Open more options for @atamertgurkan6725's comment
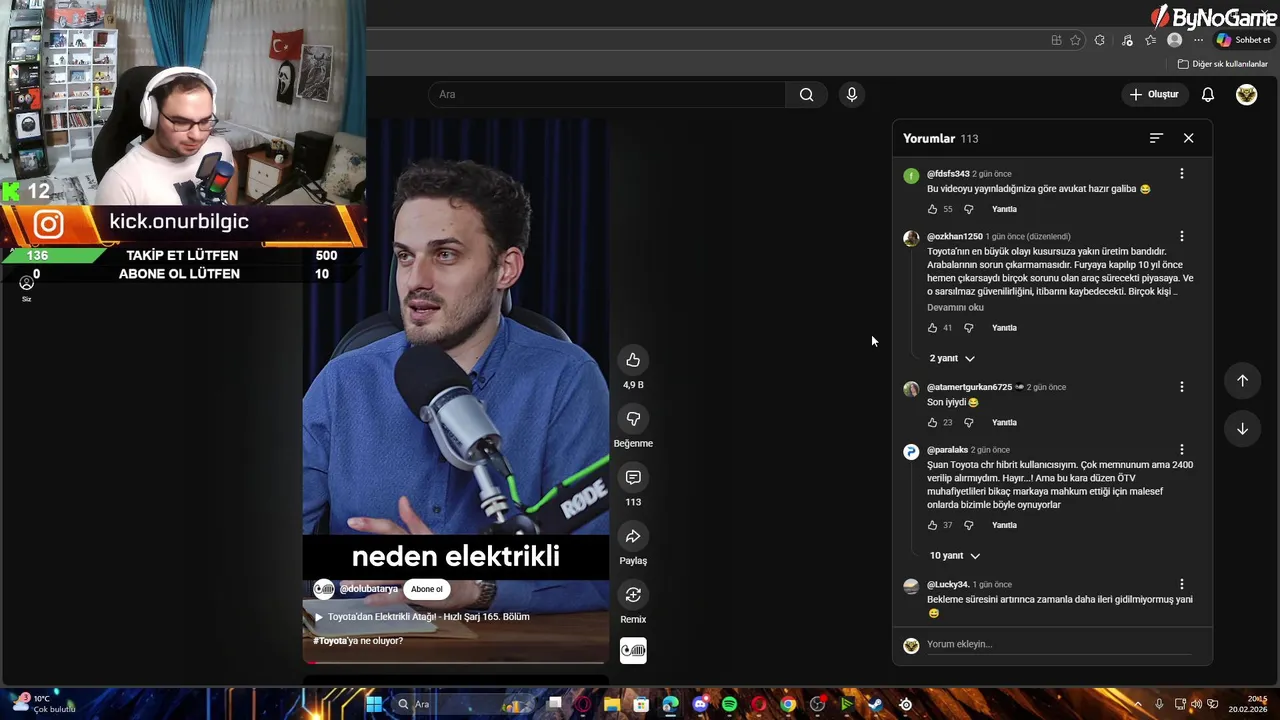 pyautogui.click(x=1181, y=387)
